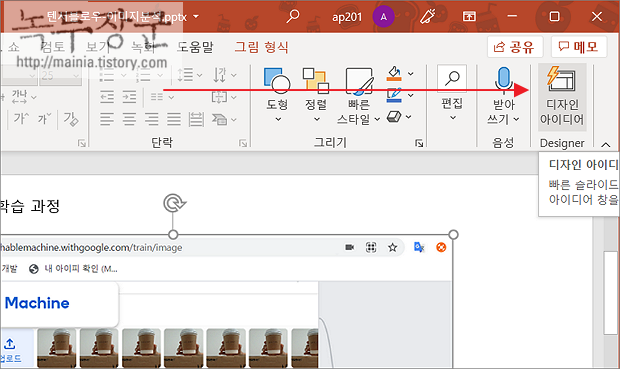Toggle left paragraph alignment
Screen dimensions: 620x369
pos(107,119)
